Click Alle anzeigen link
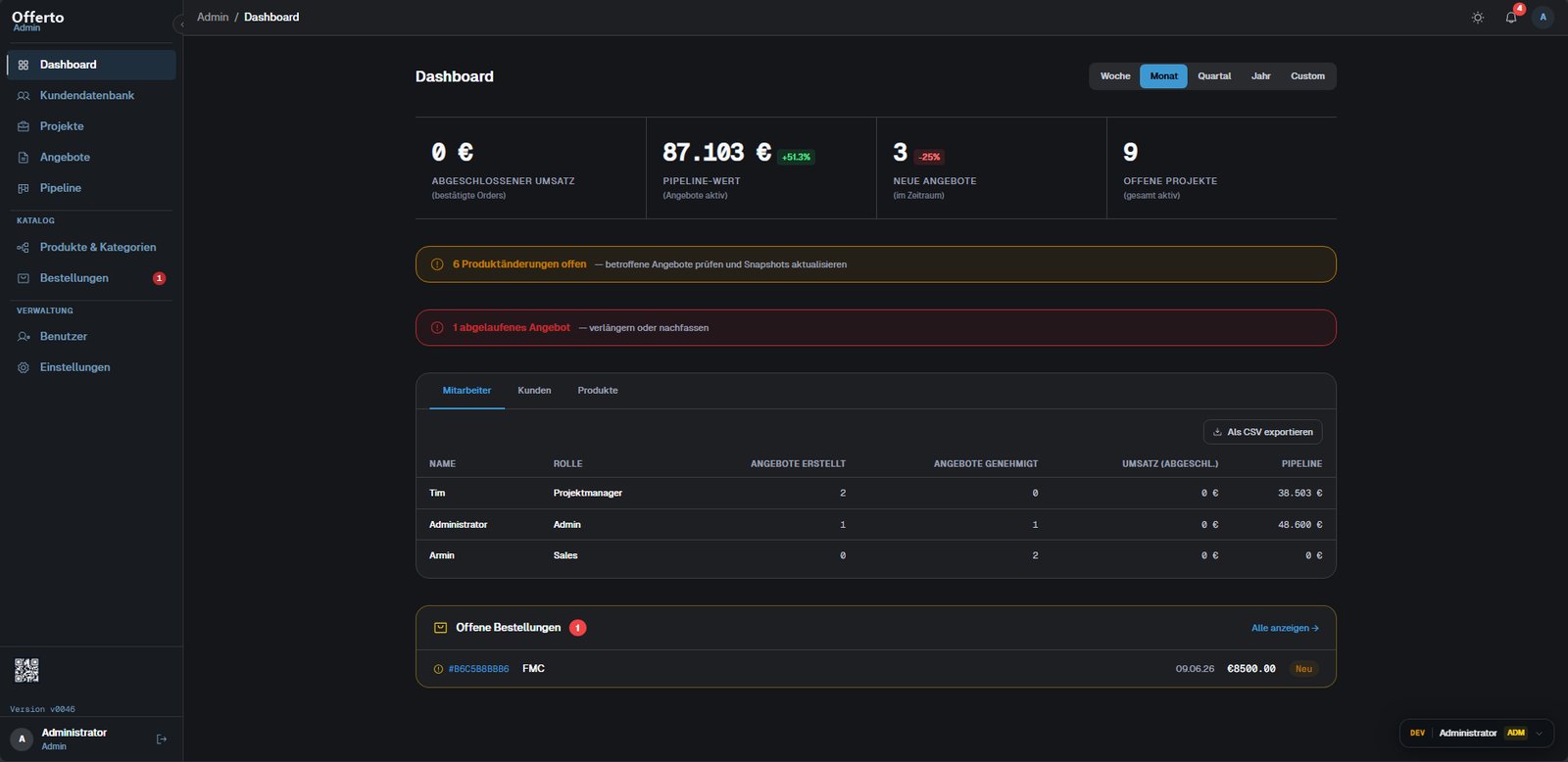The image size is (1568, 762). tap(1285, 628)
